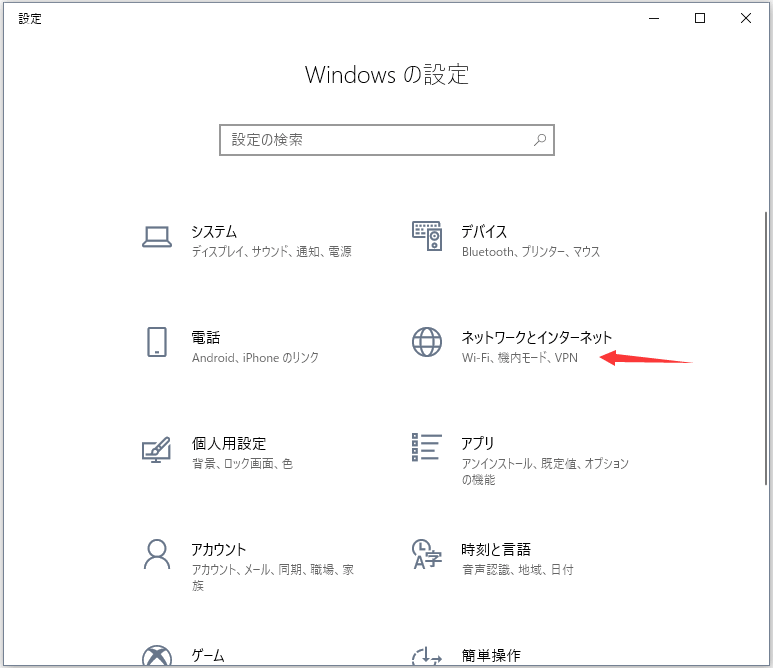
Task: Click the person icon for アカウント
Action: click(157, 554)
